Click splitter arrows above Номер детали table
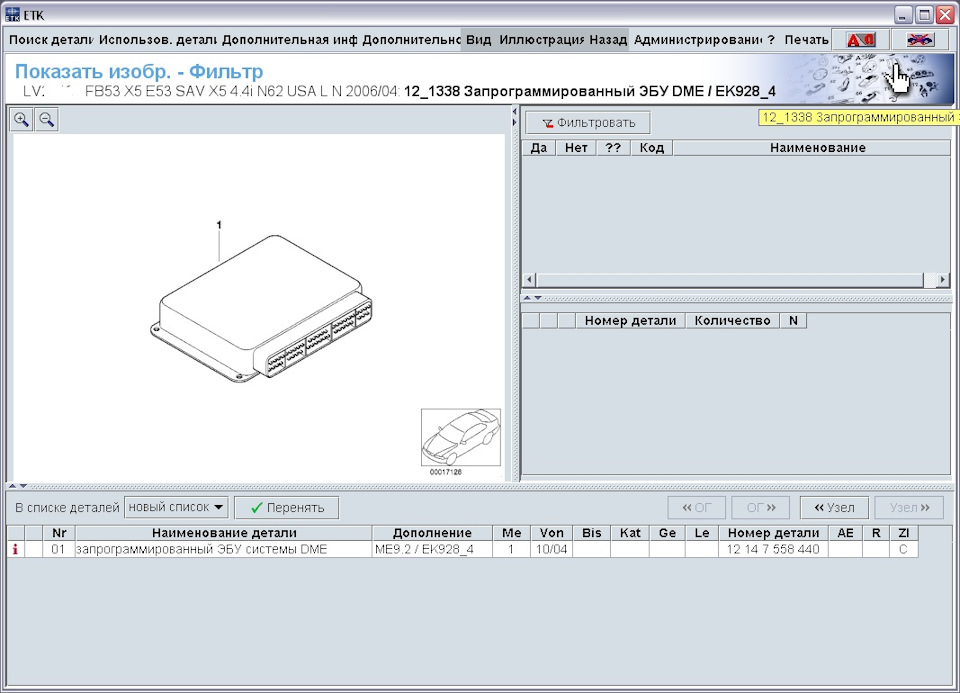Image resolution: width=960 pixels, height=693 pixels. click(x=533, y=298)
